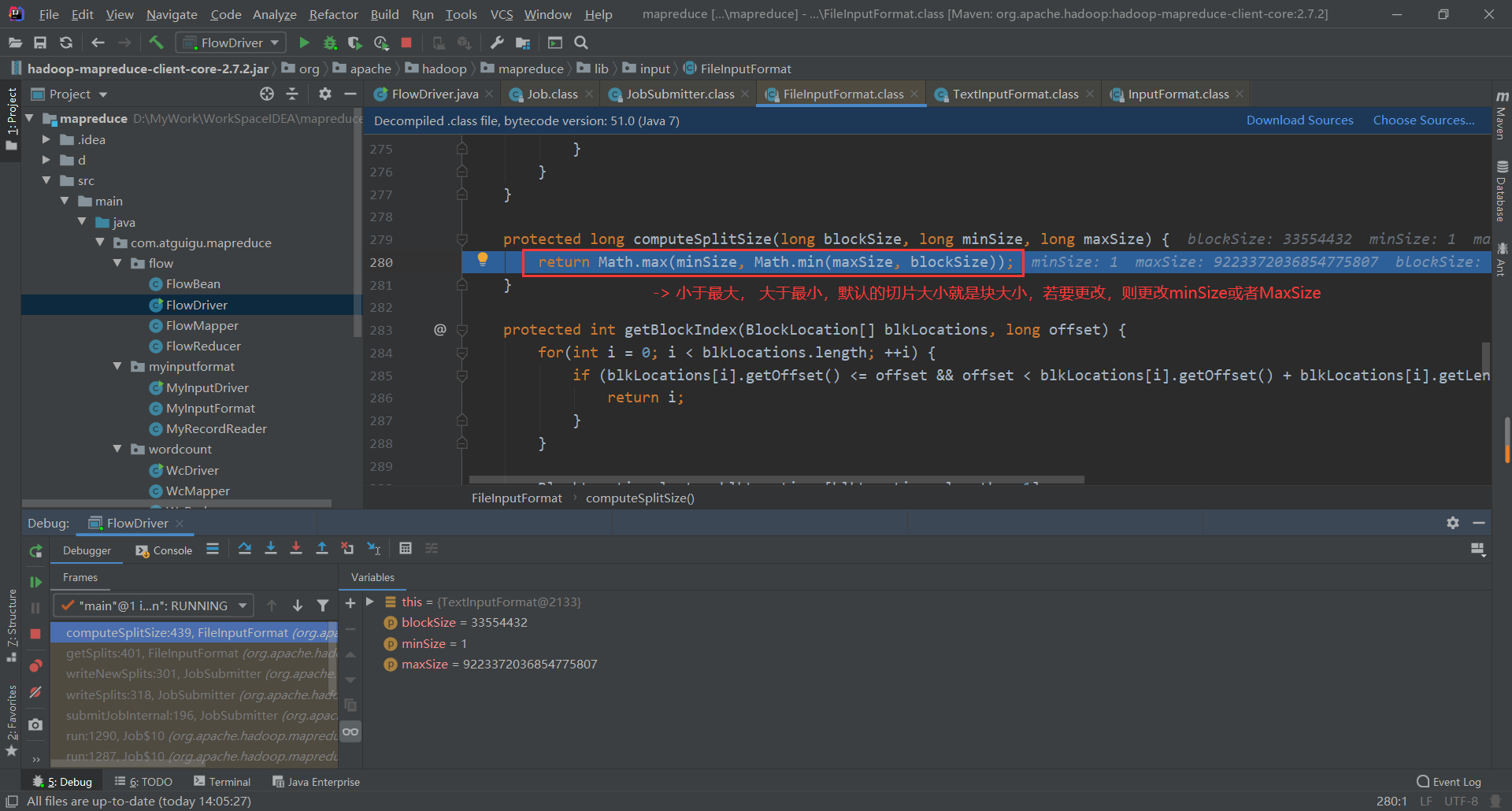Viewport: 1512px width, 811px height.
Task: Open the VCS menu
Action: (x=502, y=14)
